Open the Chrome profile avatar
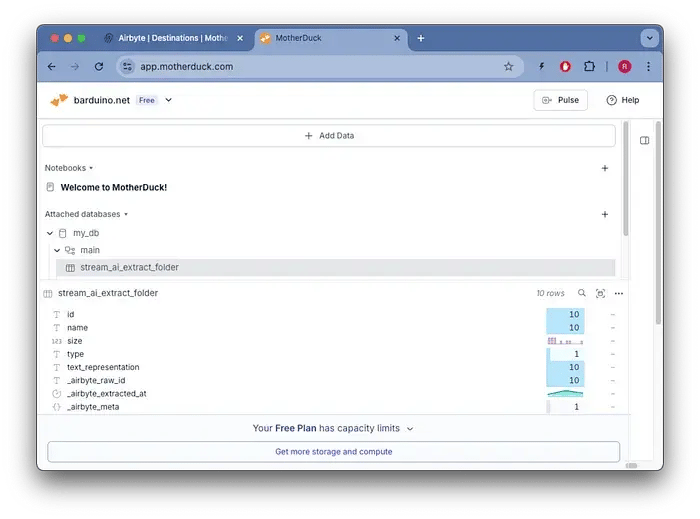The image size is (700, 519). click(x=624, y=66)
